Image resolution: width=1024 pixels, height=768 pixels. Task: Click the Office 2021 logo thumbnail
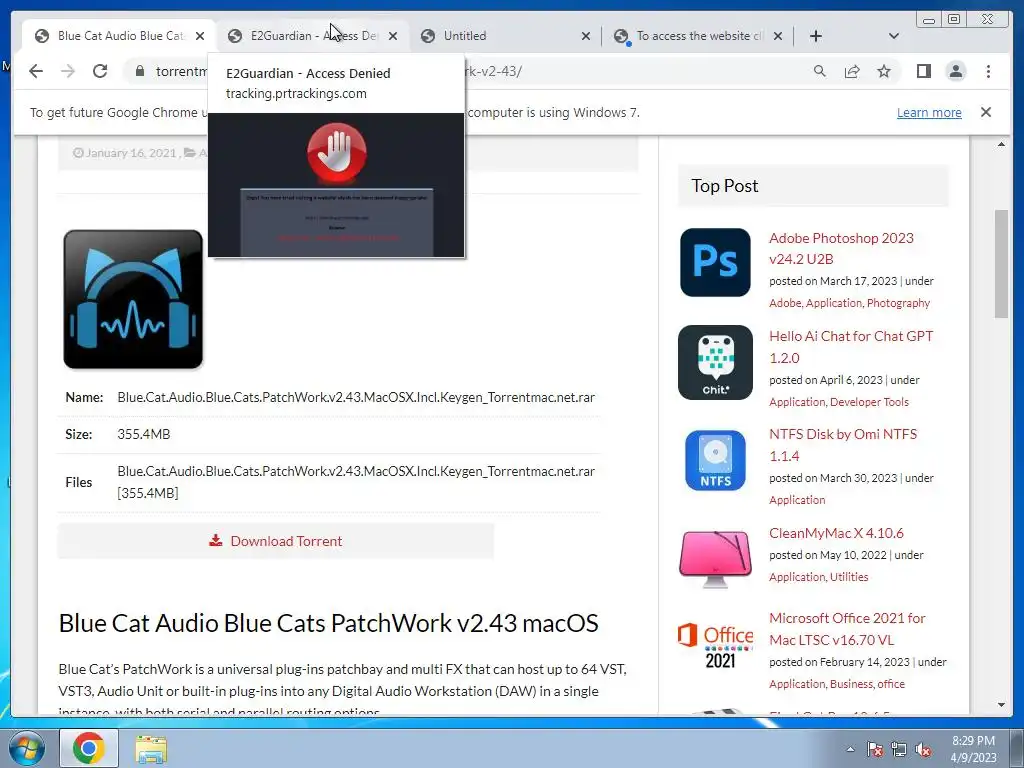click(x=715, y=646)
